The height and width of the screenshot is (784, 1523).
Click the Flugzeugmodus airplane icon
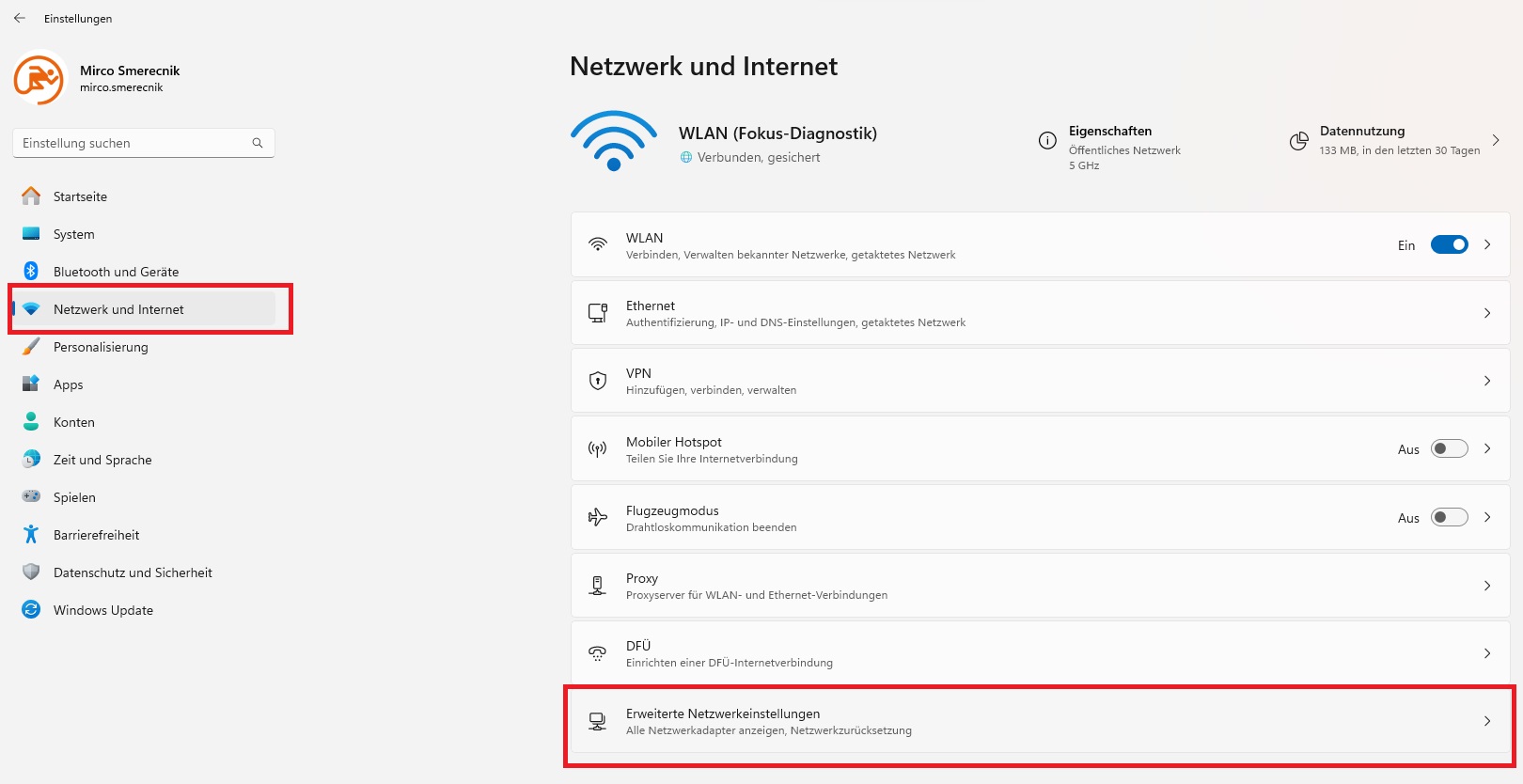pos(597,517)
